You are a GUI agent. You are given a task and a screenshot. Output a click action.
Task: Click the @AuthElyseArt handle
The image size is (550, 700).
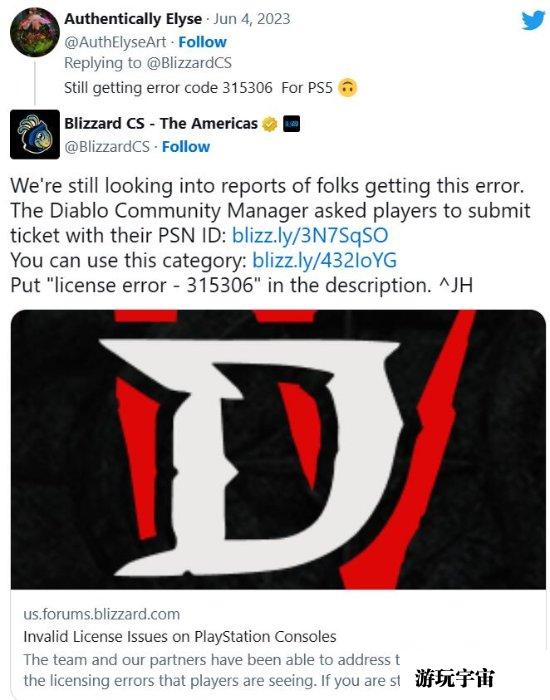coord(115,42)
